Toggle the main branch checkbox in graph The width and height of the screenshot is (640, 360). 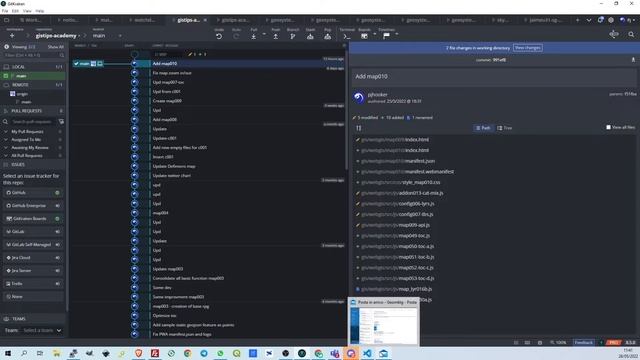point(76,64)
